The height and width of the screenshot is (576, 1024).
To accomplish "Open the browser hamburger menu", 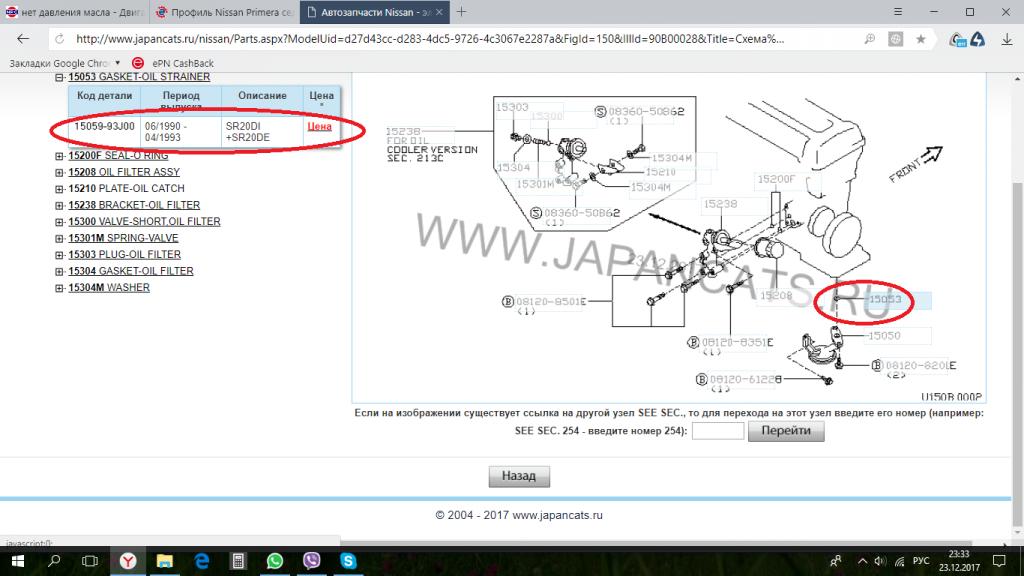I will (x=898, y=12).
